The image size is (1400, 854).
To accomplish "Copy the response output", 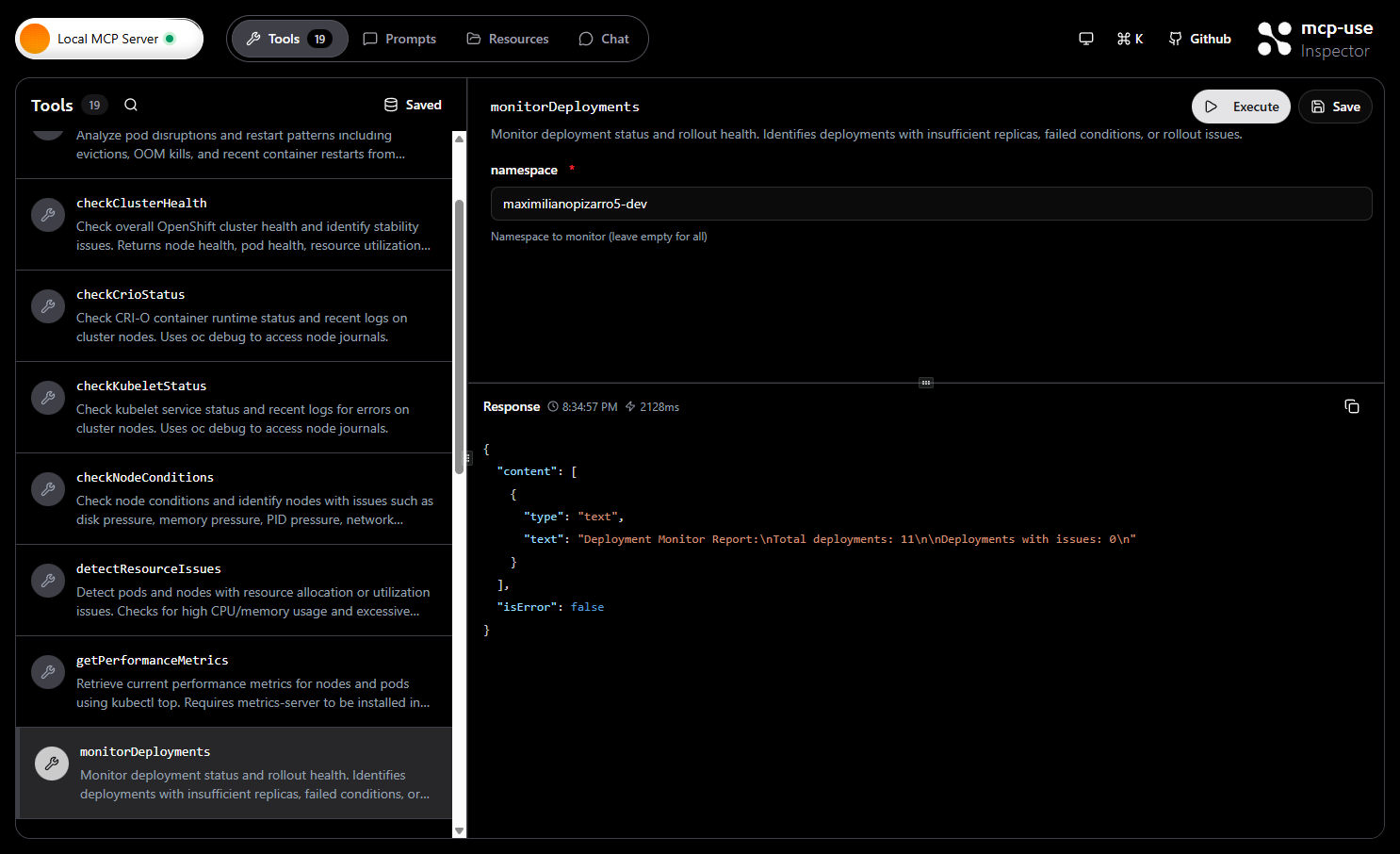I will click(x=1352, y=406).
